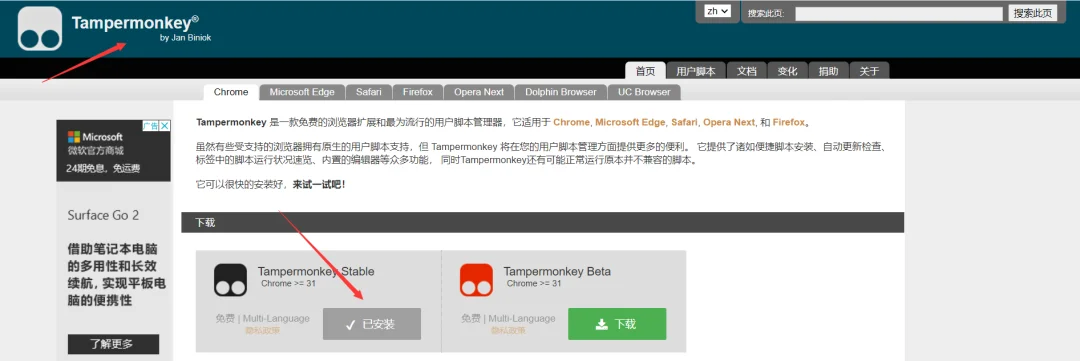Open the 用户脚本 navigation tab
Screen dimensions: 1080x361
click(696, 71)
